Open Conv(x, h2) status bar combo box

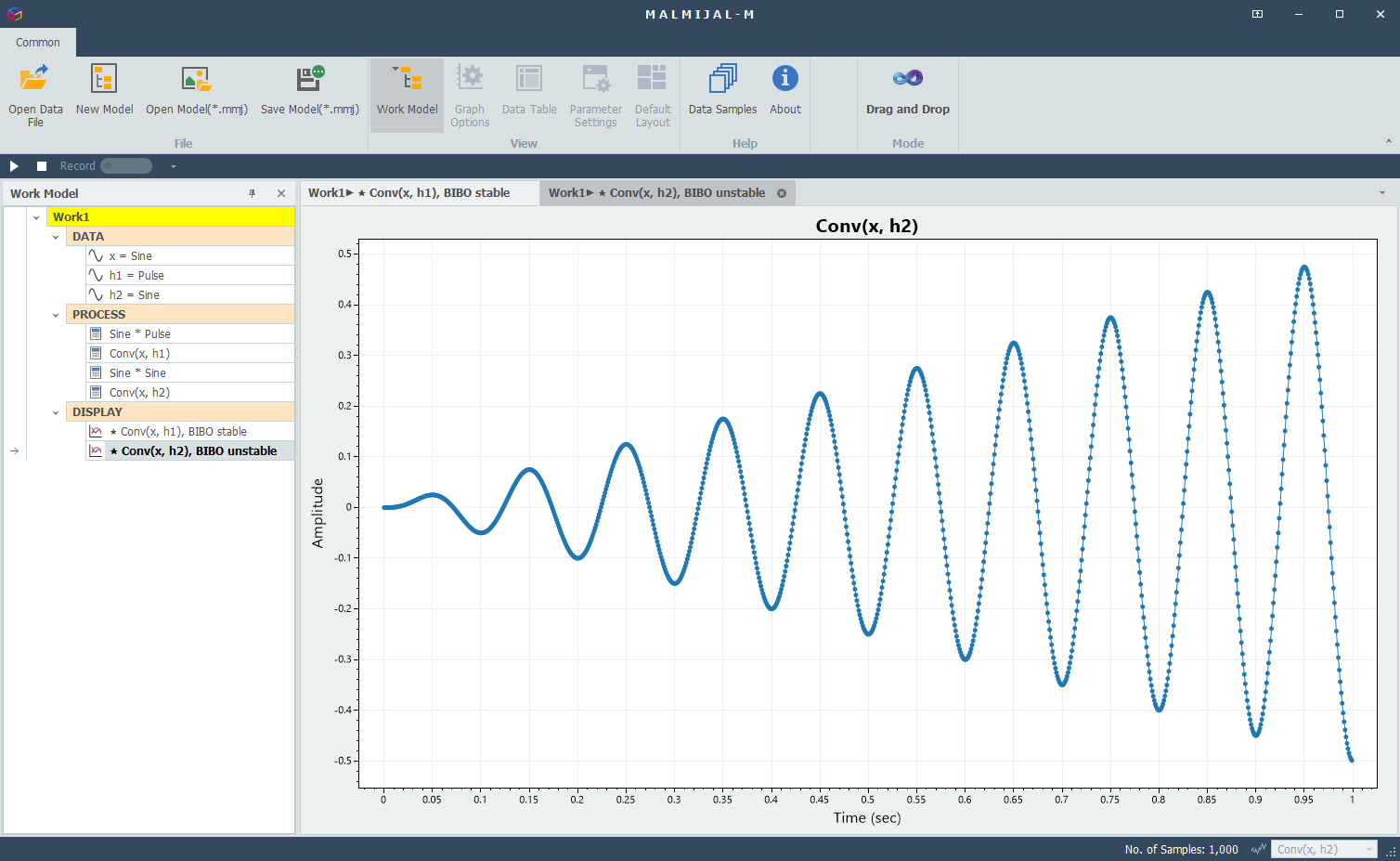click(x=1323, y=849)
